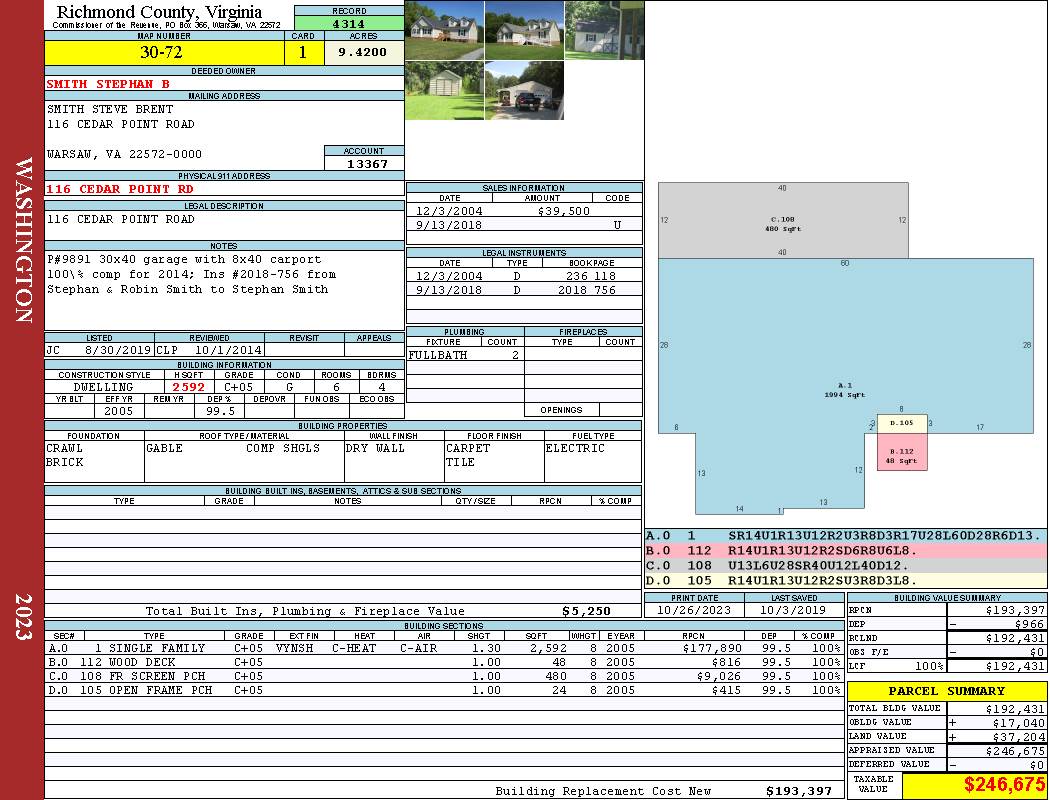This screenshot has width=1050, height=800.
Task: Click the small shed on lawn photo
Action: click(443, 91)
